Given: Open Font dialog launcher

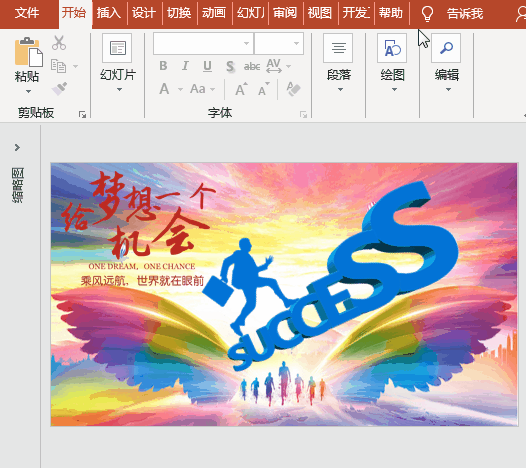Looking at the screenshot, I should (x=303, y=115).
